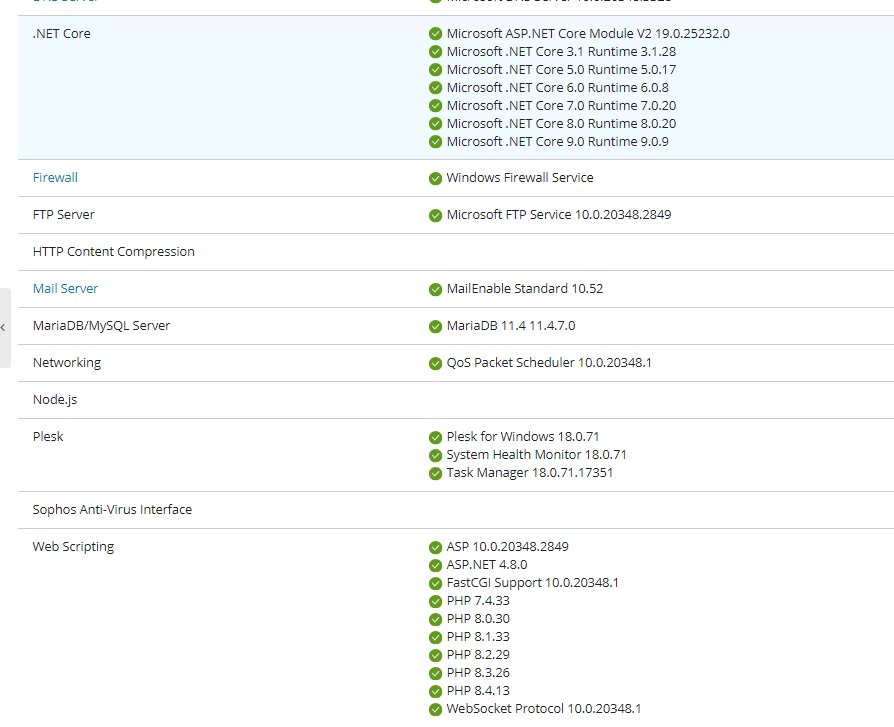This screenshot has width=894, height=727.
Task: Click check icon beside .NET Core 9.0 Runtime
Action: (435, 142)
